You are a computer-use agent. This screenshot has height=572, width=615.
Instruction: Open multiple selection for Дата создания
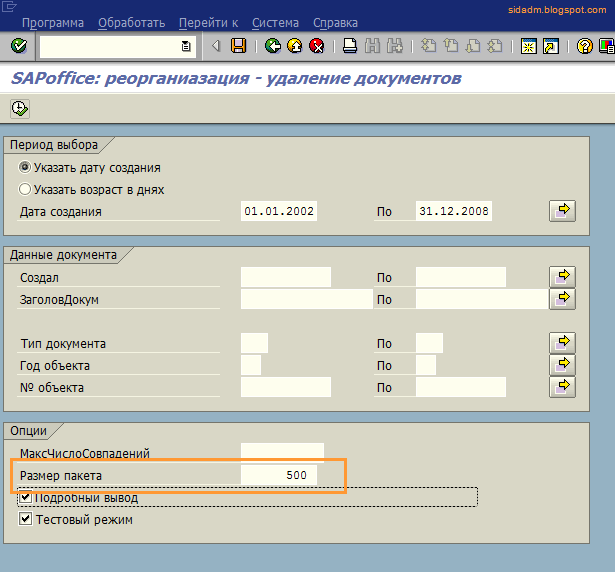point(562,211)
